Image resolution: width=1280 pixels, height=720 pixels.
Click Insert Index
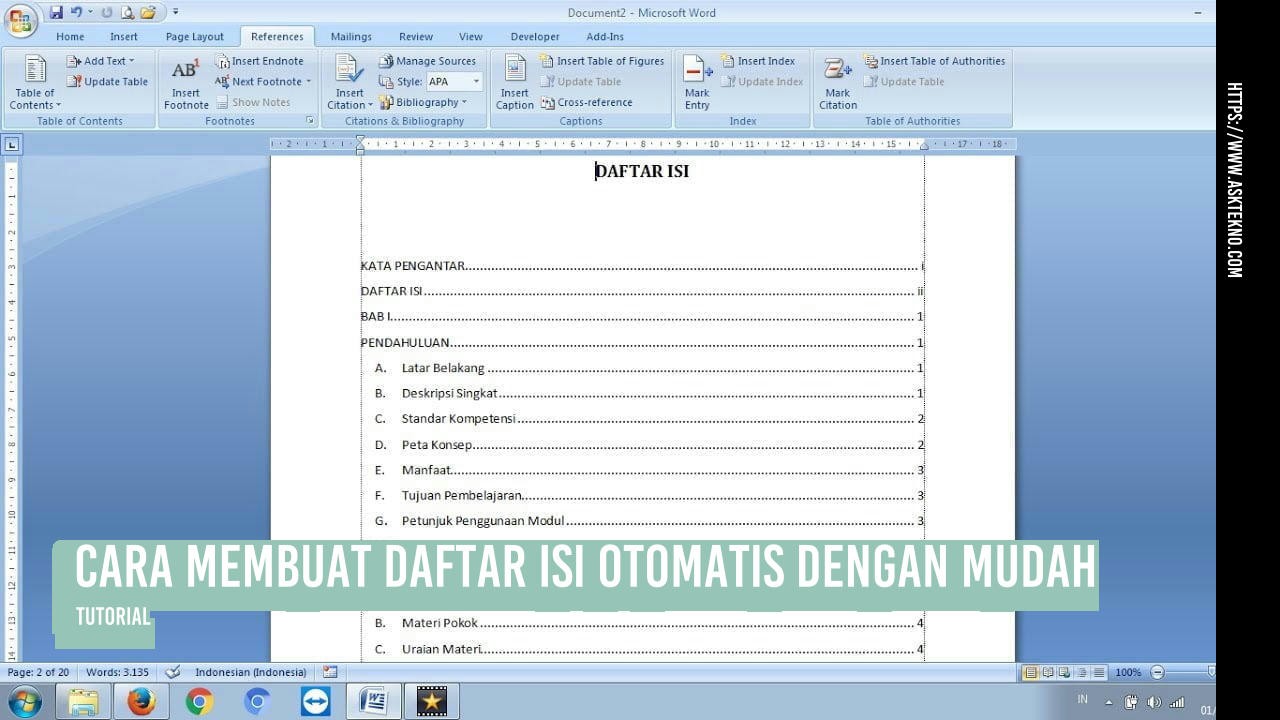click(757, 61)
